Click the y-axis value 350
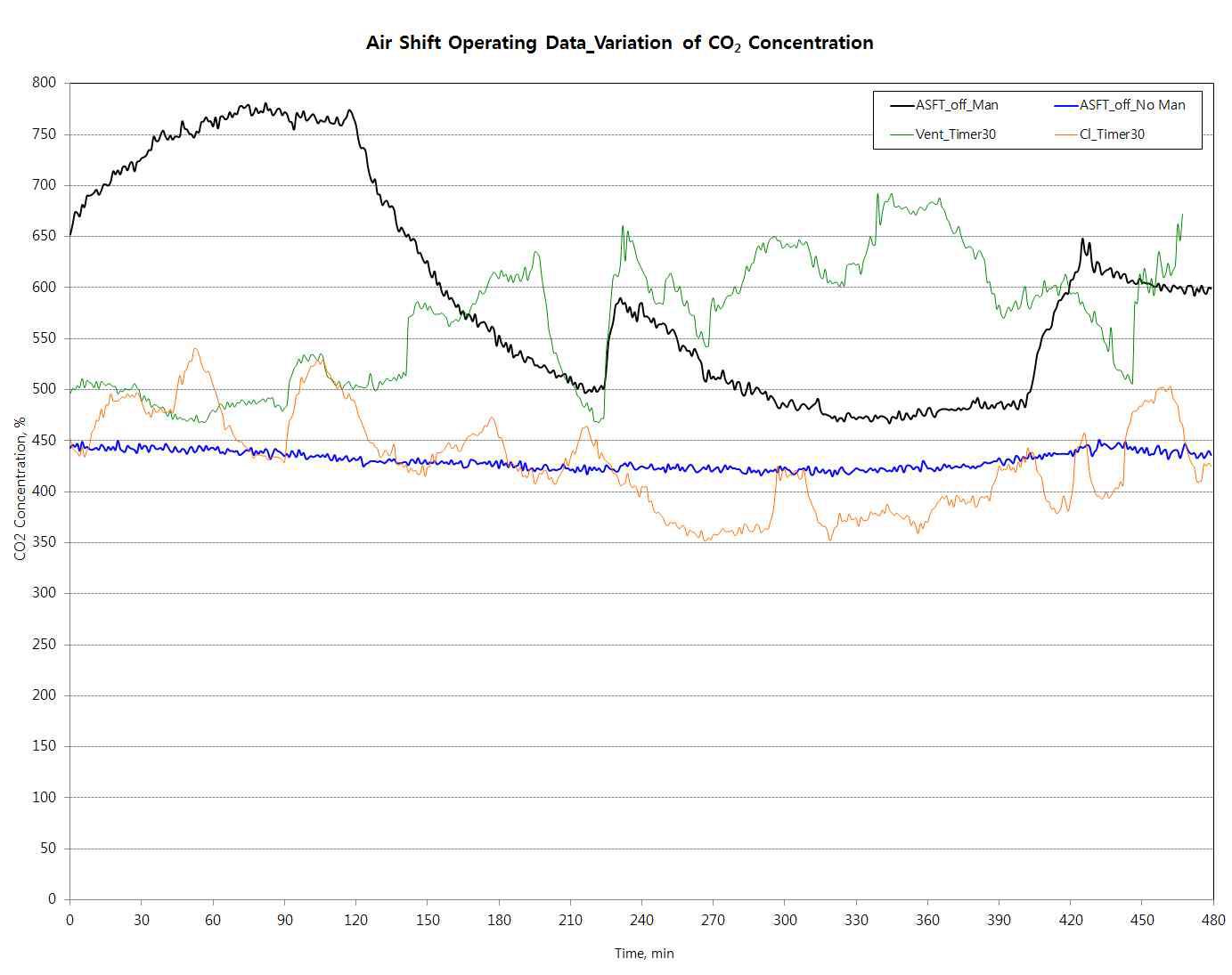 45,542
